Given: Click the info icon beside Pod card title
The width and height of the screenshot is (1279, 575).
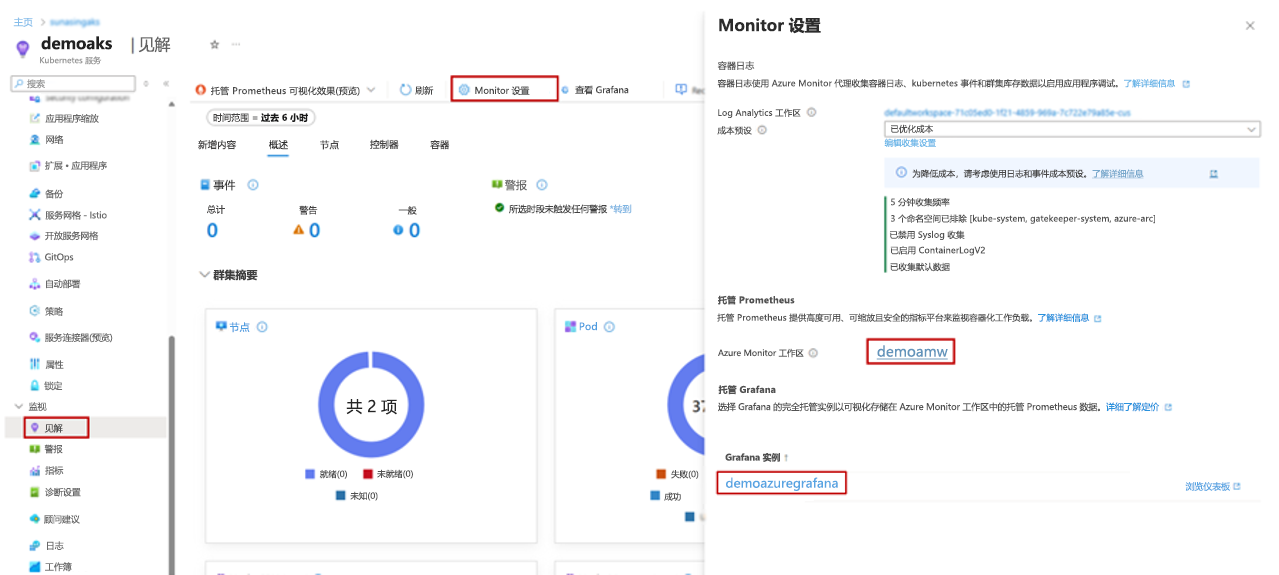Looking at the screenshot, I should tap(609, 327).
